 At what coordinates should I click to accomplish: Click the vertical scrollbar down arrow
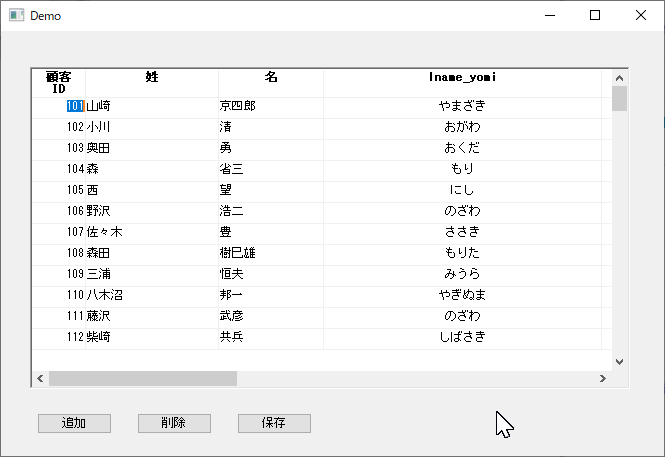[619, 362]
